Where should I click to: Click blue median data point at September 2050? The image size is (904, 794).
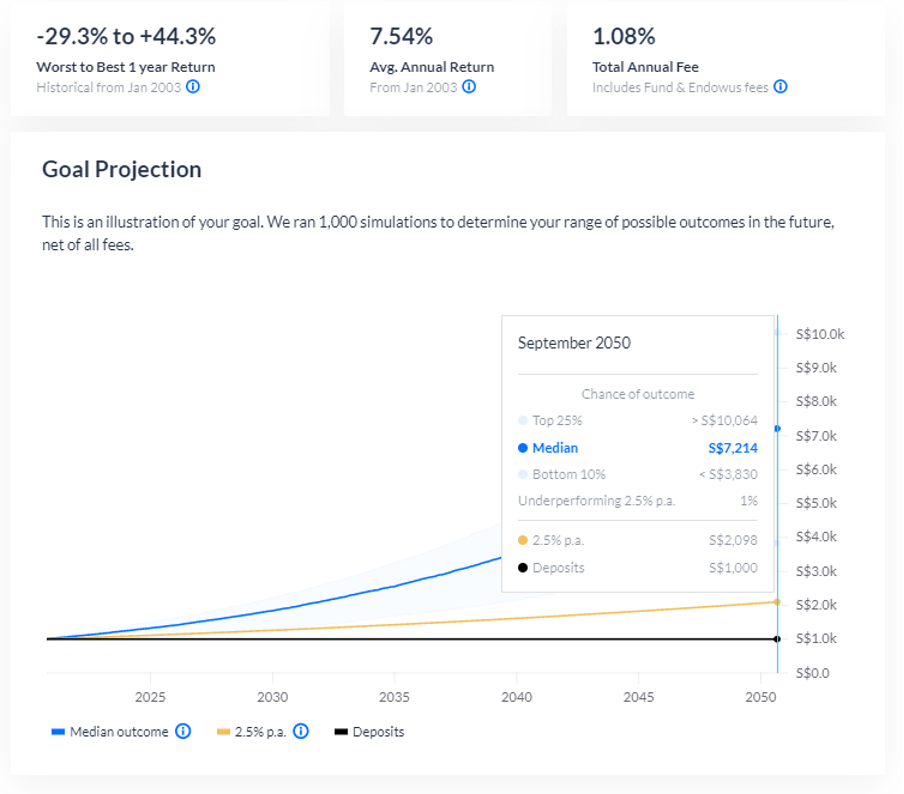click(x=777, y=428)
